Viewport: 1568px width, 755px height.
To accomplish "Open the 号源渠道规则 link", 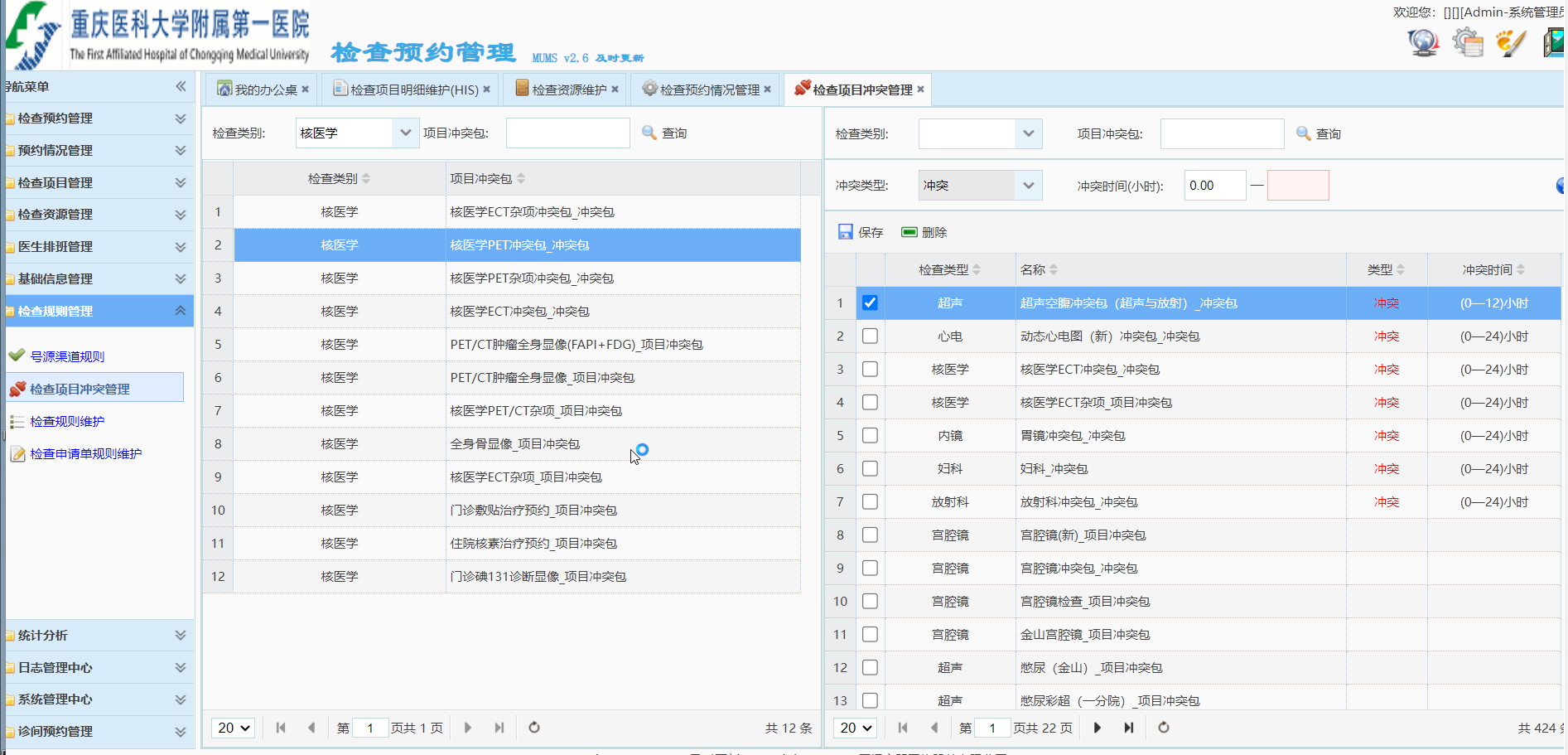I will (x=67, y=356).
